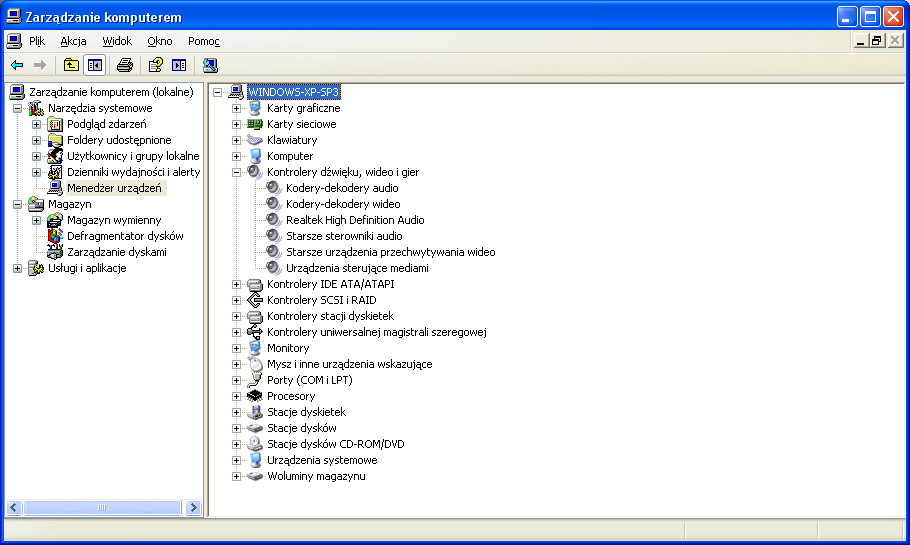The image size is (910, 545).
Task: Click the Print toolbar icon
Action: click(x=125, y=65)
